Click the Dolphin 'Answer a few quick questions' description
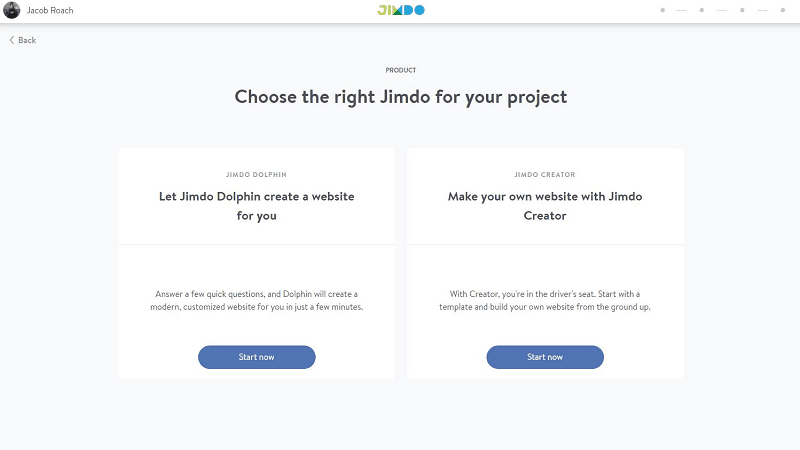 point(257,301)
